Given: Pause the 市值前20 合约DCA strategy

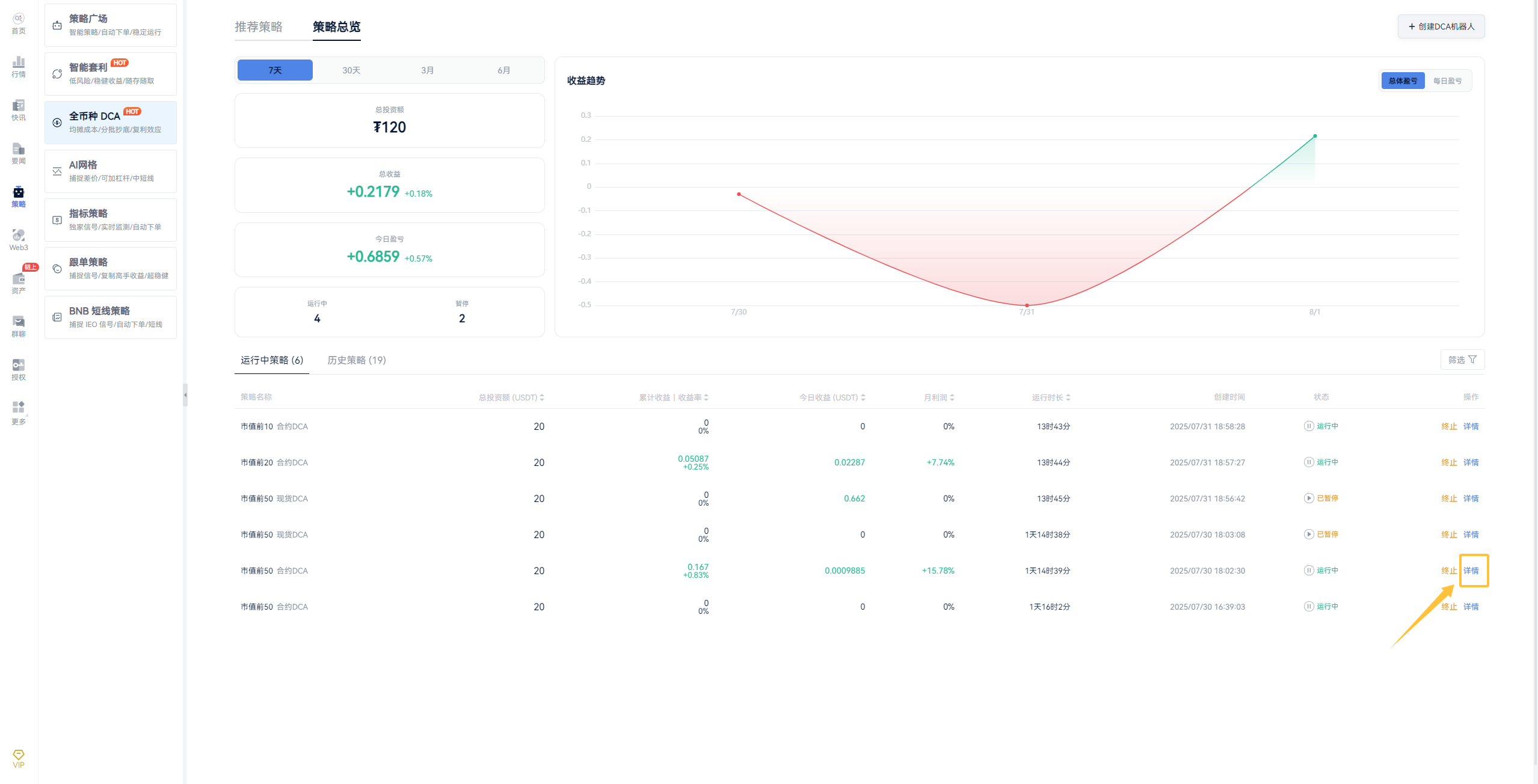Looking at the screenshot, I should click(1309, 462).
